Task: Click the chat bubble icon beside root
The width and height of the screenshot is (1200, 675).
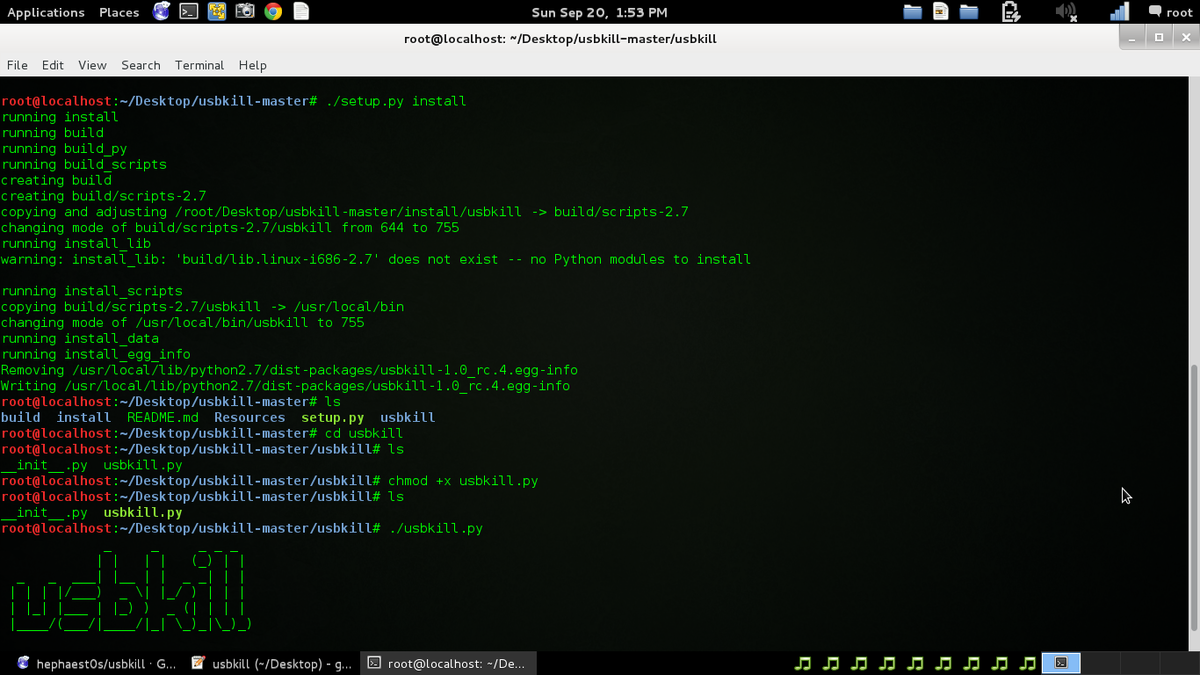Action: pos(1155,12)
